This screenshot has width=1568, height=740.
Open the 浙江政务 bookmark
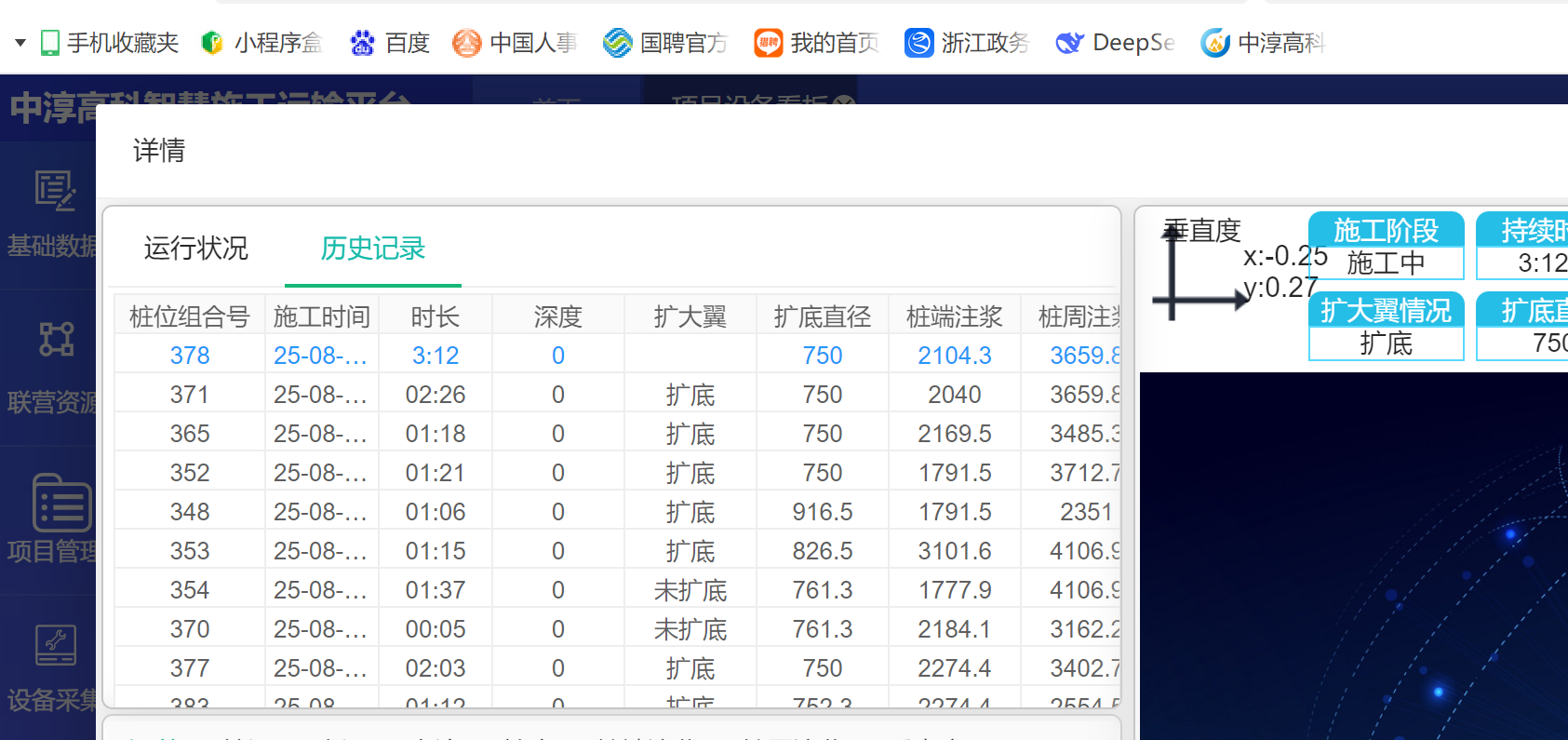(918, 43)
